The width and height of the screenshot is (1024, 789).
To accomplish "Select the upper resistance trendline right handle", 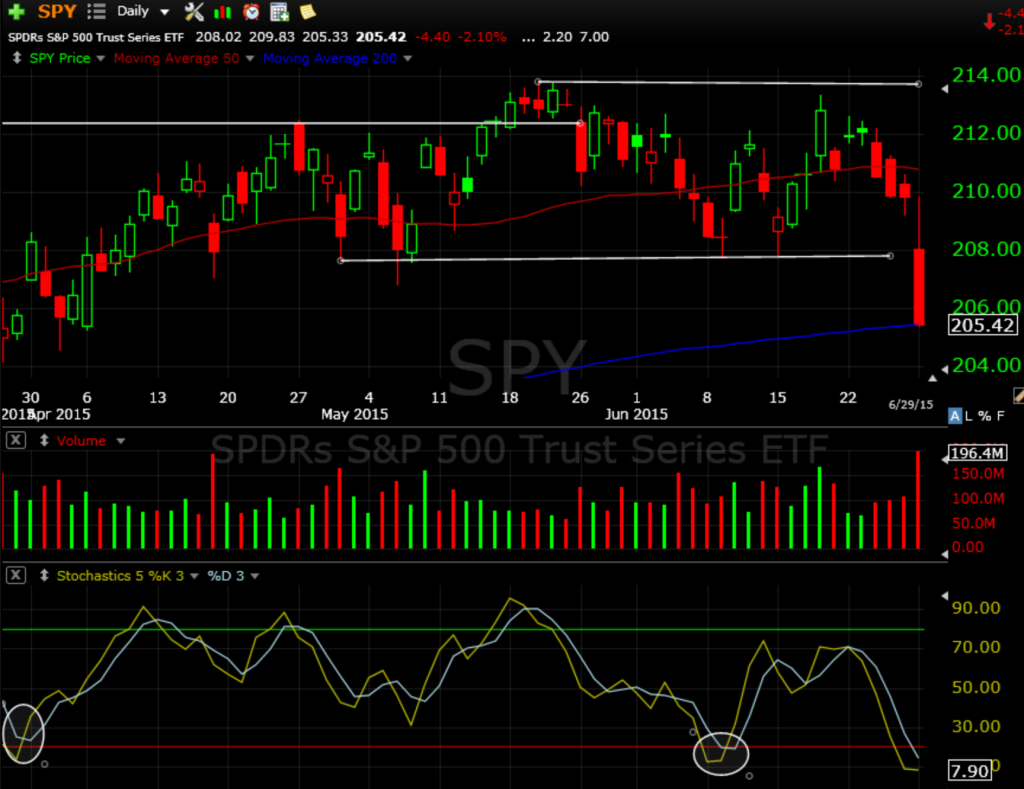I will [x=918, y=84].
